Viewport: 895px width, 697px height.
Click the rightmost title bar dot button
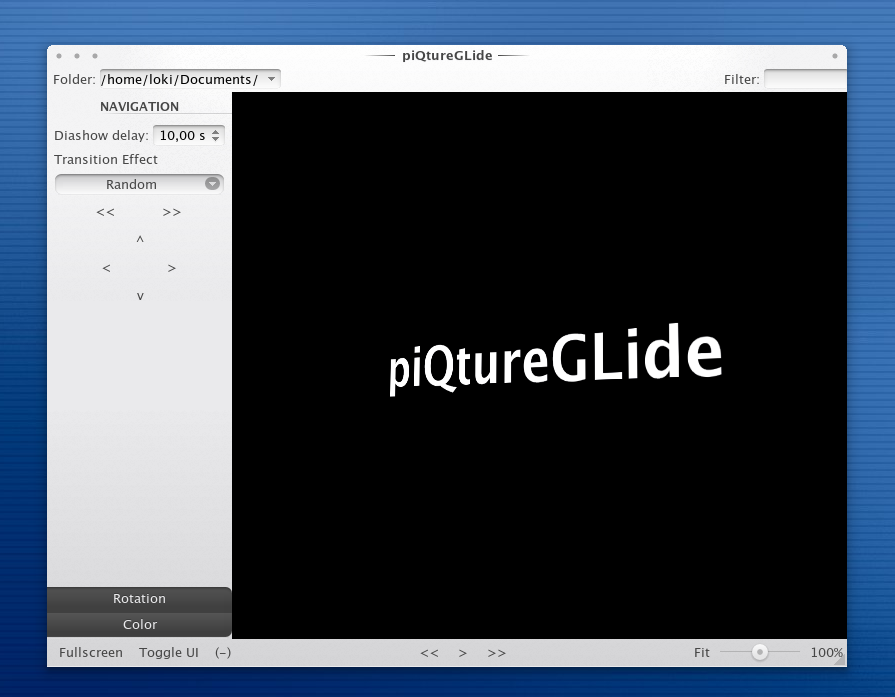(834, 56)
